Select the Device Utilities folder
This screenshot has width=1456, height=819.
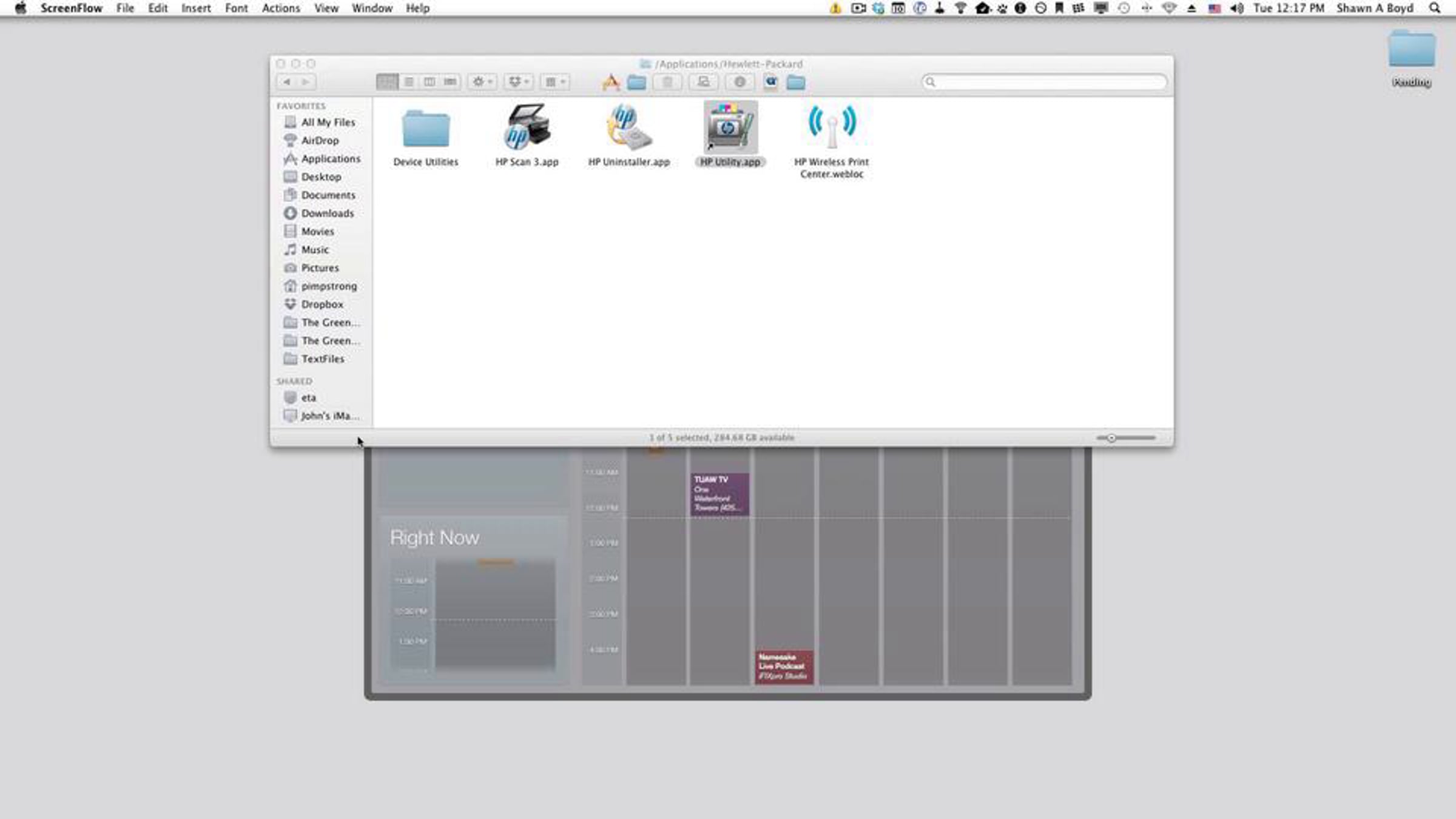coord(425,130)
